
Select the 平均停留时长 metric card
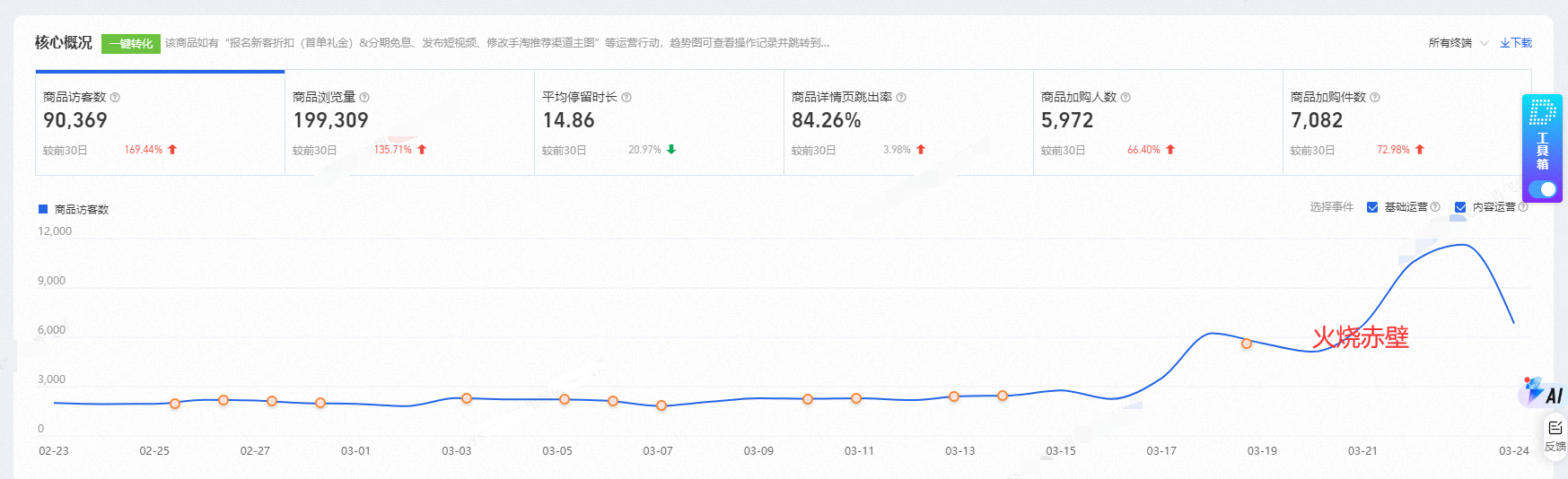[x=659, y=123]
